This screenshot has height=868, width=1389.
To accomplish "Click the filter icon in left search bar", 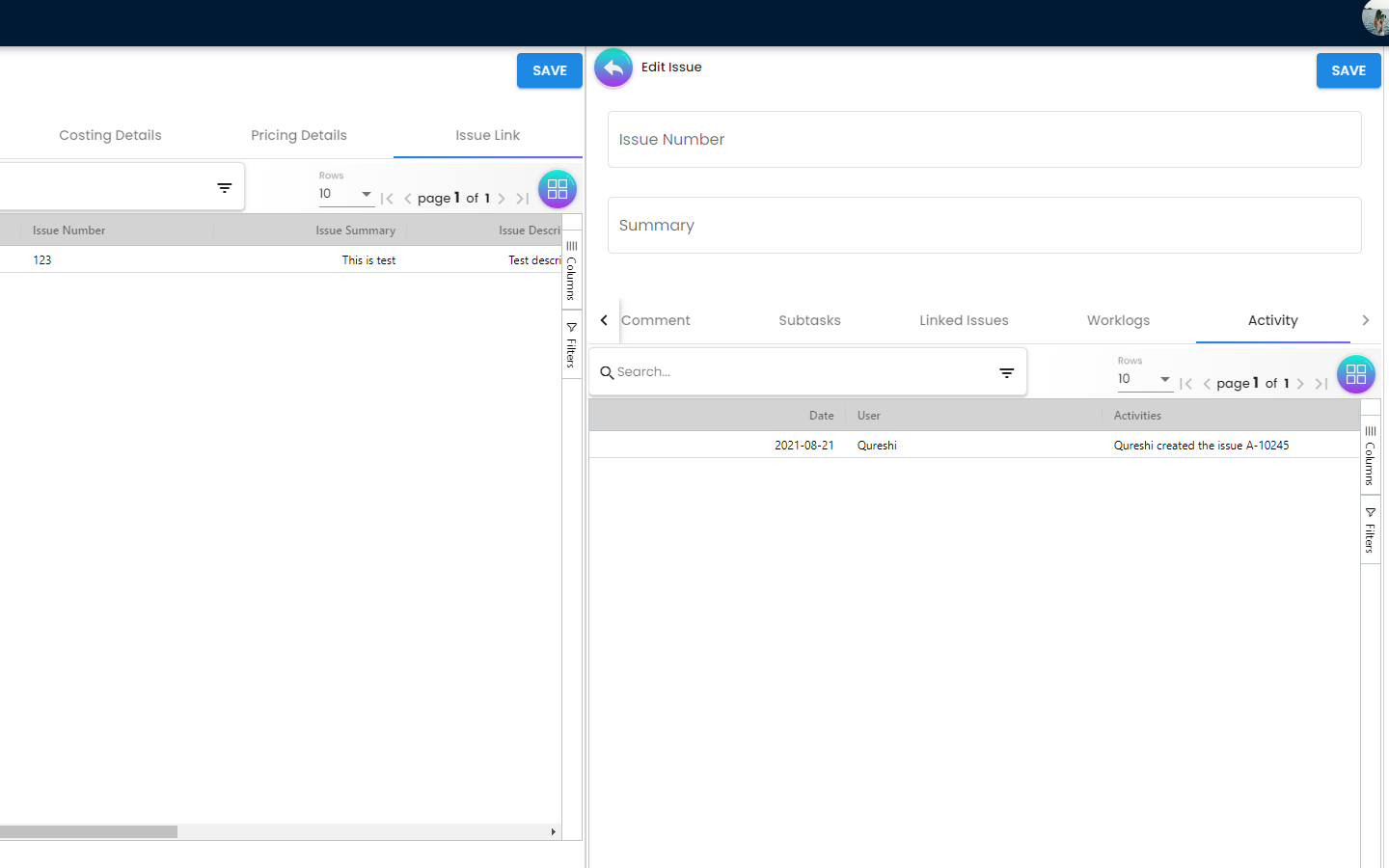I will tap(224, 188).
